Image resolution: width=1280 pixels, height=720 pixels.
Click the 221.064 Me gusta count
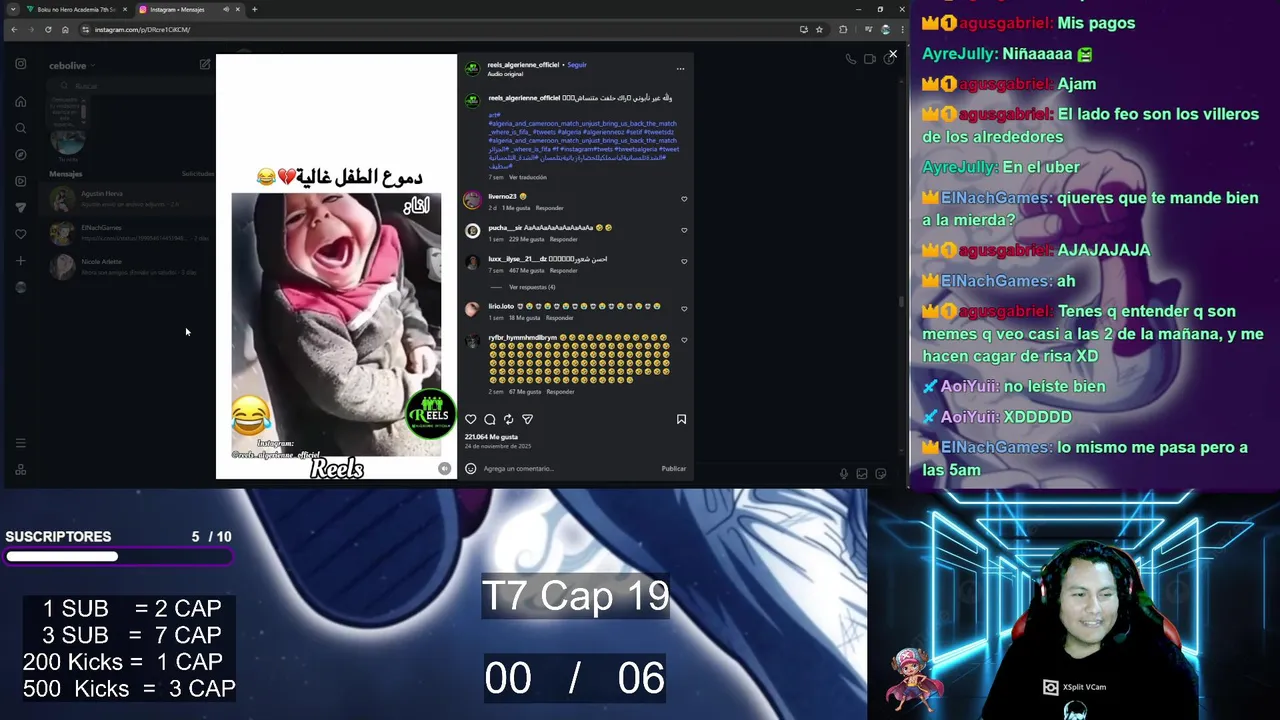point(491,437)
